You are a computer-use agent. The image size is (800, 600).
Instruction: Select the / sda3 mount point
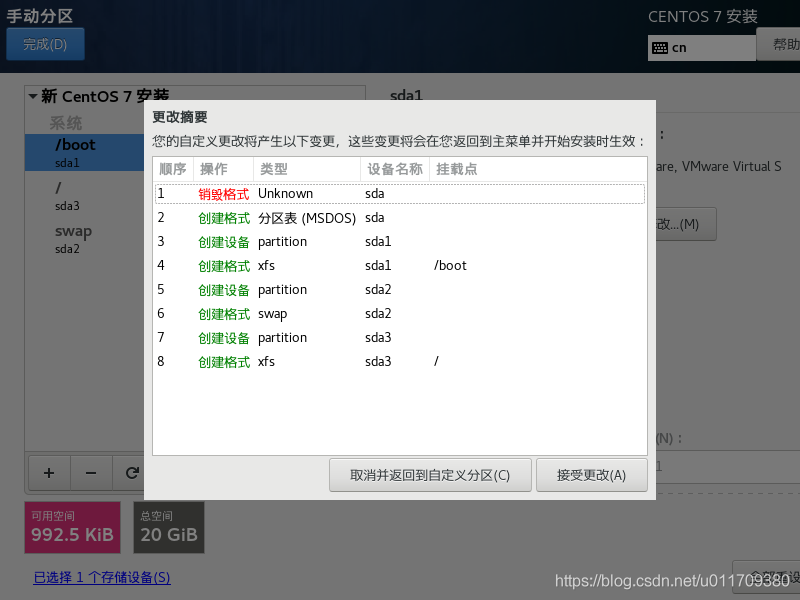click(85, 196)
